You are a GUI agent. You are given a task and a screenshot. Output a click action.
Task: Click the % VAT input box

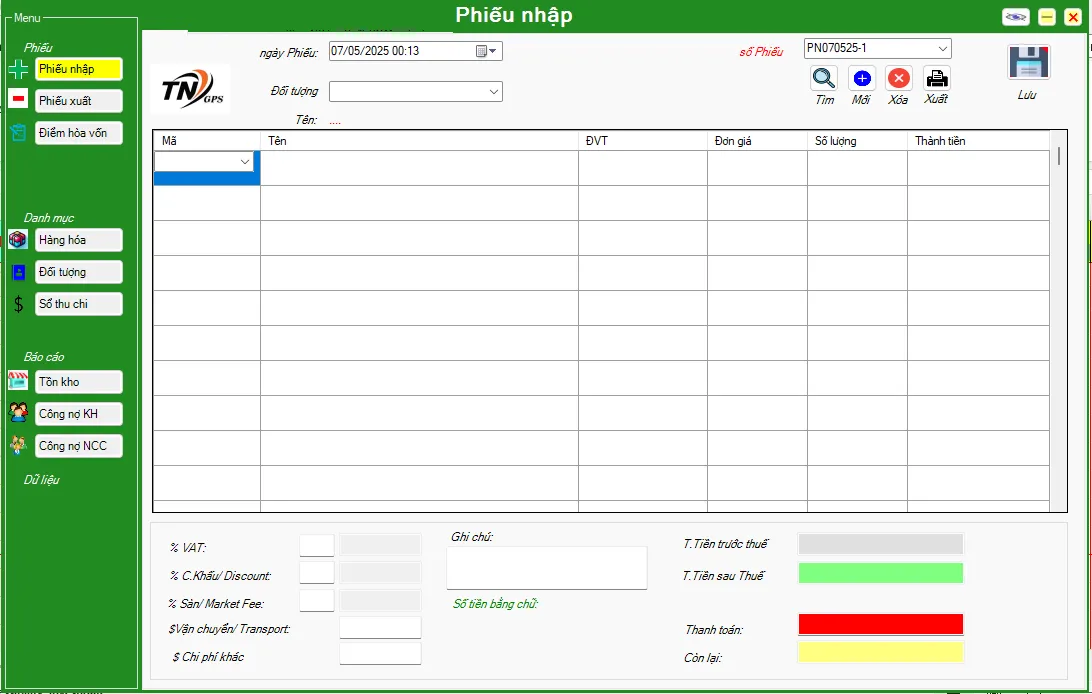coord(317,545)
